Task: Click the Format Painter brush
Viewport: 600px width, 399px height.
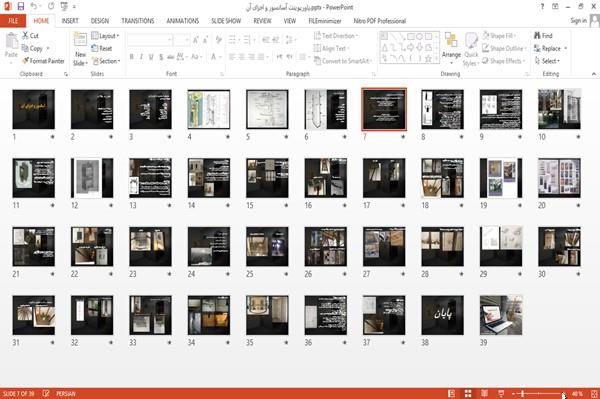Action: click(x=25, y=61)
